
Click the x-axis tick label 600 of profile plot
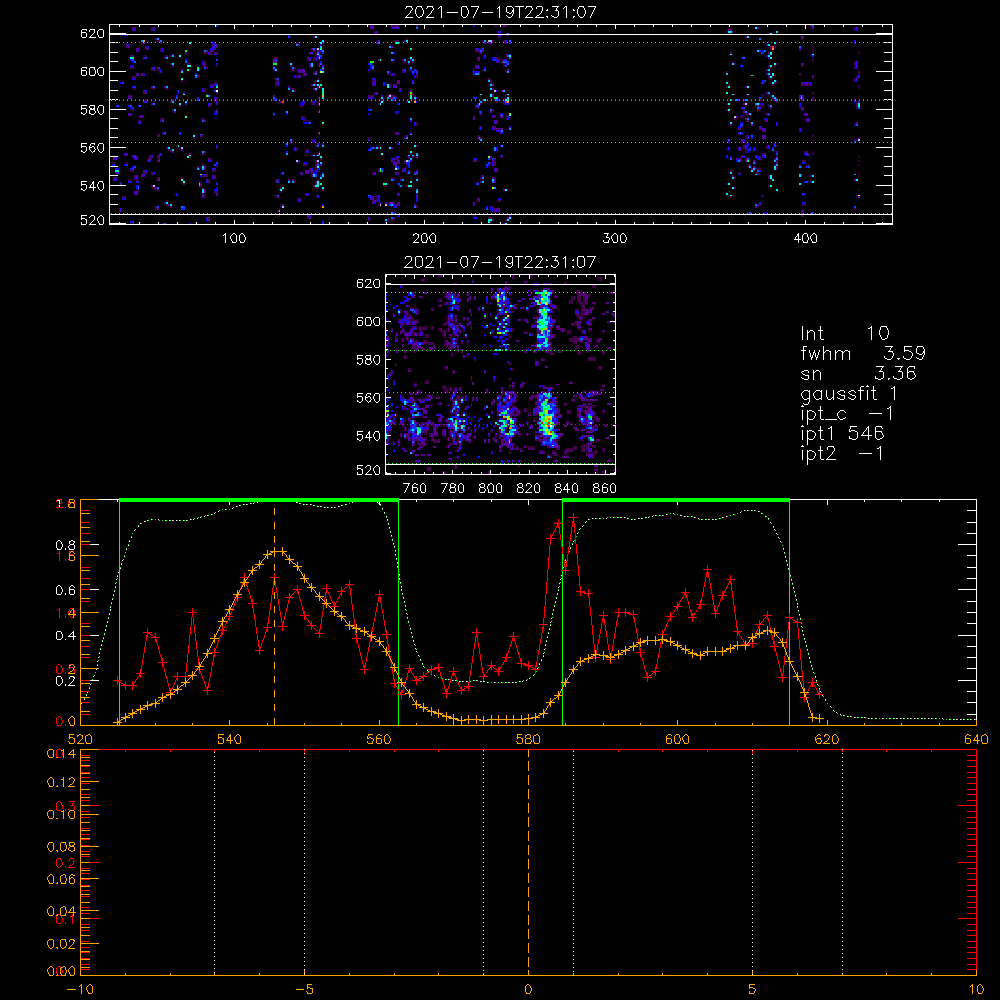click(x=677, y=739)
